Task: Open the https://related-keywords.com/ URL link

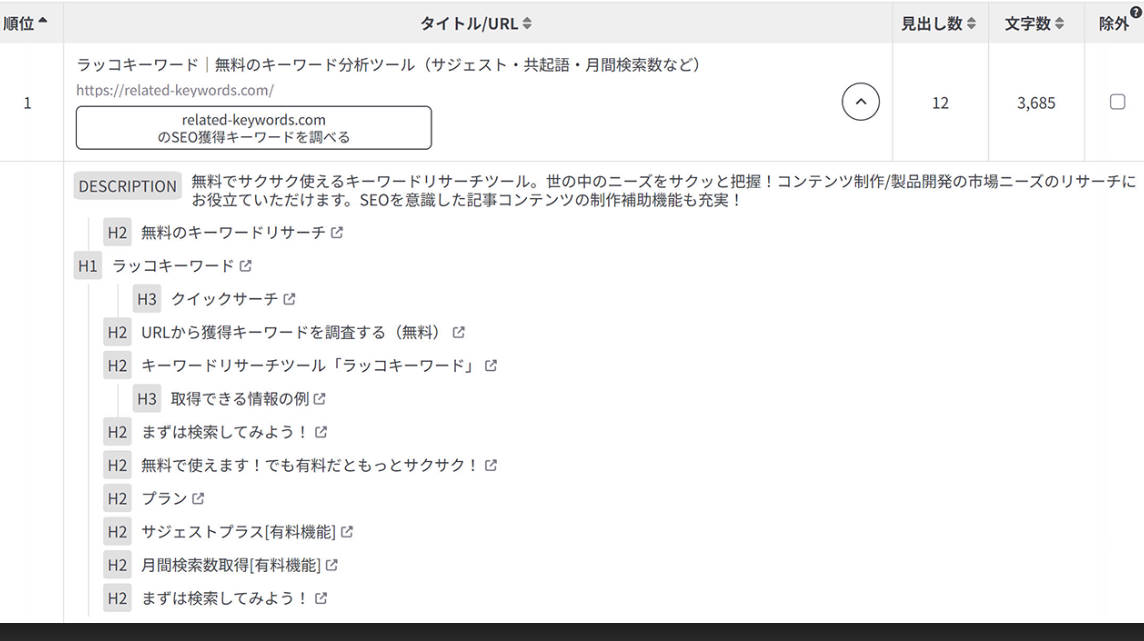Action: point(175,90)
